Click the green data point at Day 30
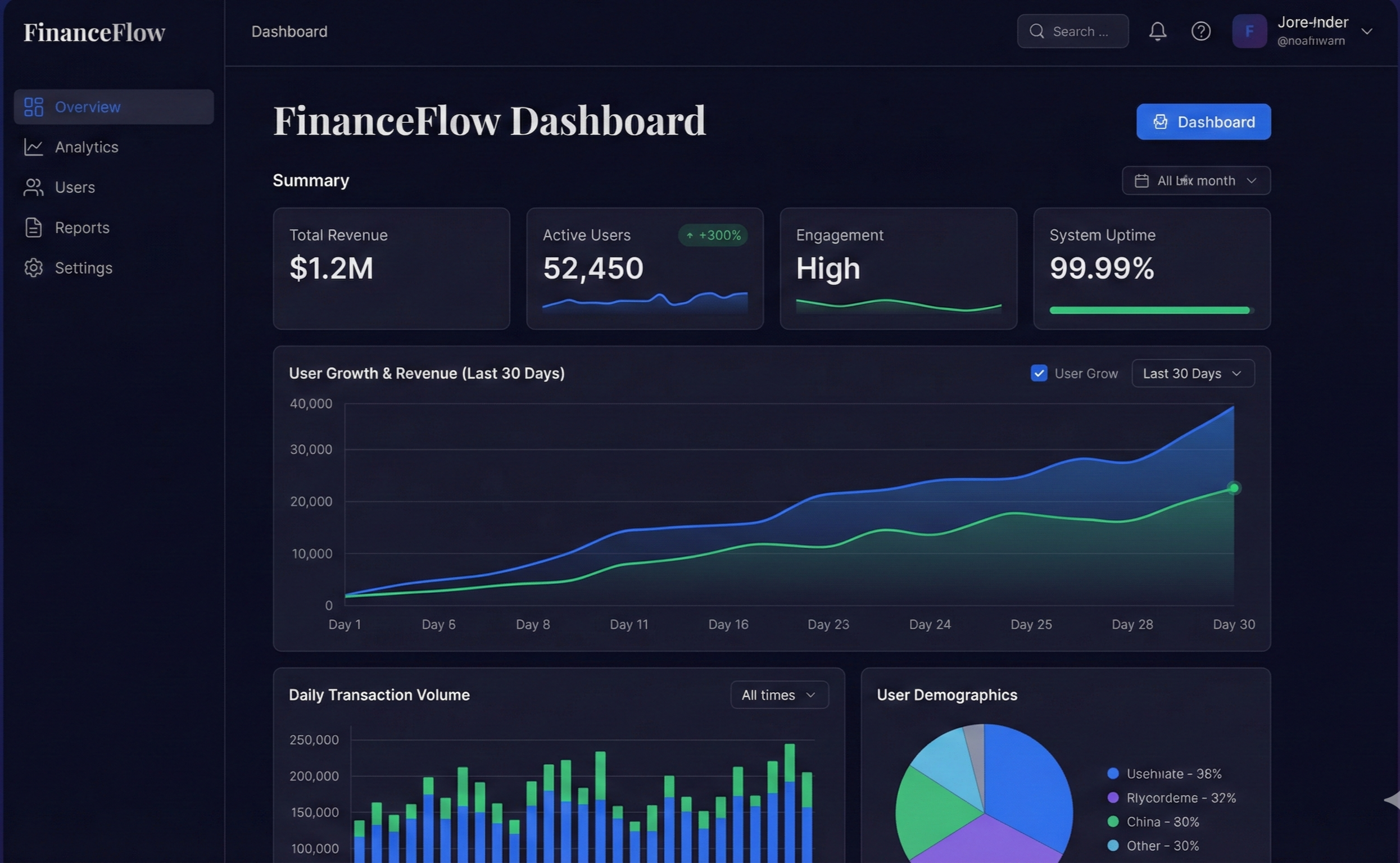 tap(1234, 489)
